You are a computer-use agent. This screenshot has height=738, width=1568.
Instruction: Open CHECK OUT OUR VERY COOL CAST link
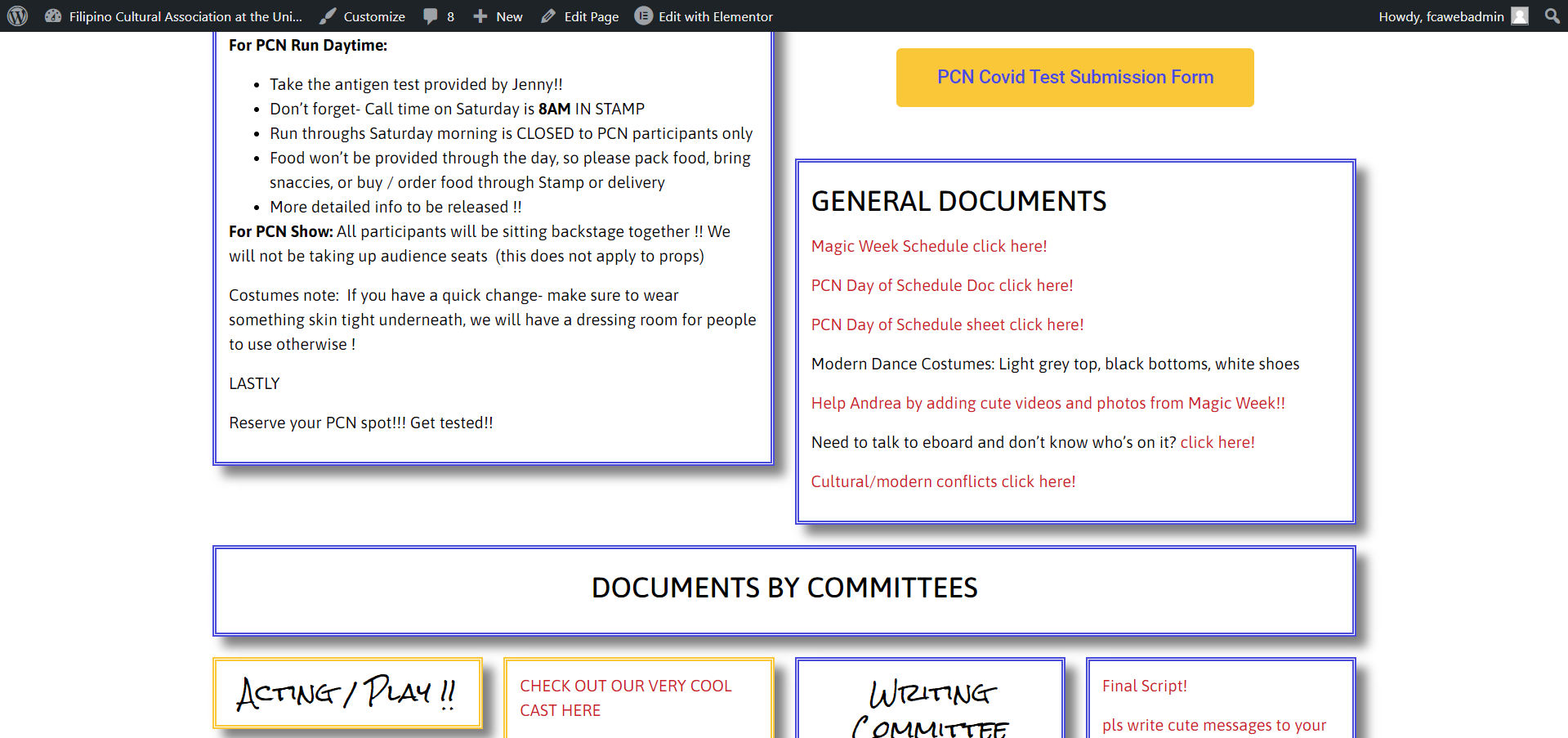pos(625,698)
